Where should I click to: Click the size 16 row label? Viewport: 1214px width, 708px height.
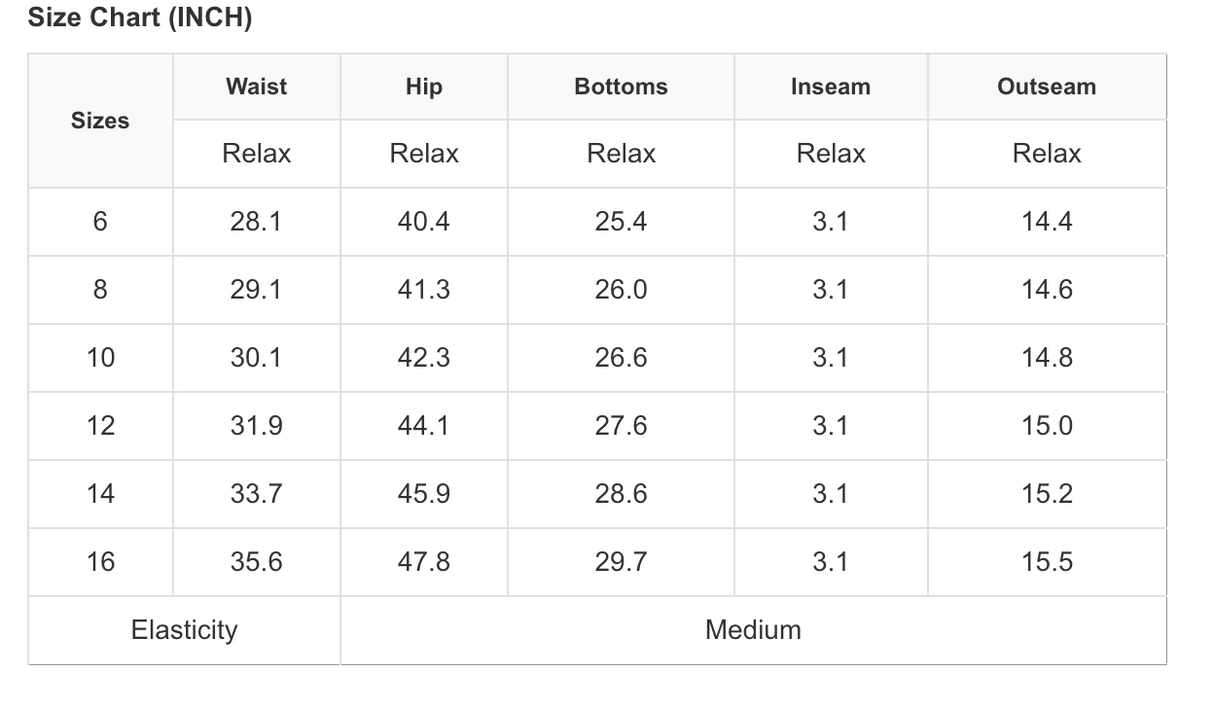(100, 562)
